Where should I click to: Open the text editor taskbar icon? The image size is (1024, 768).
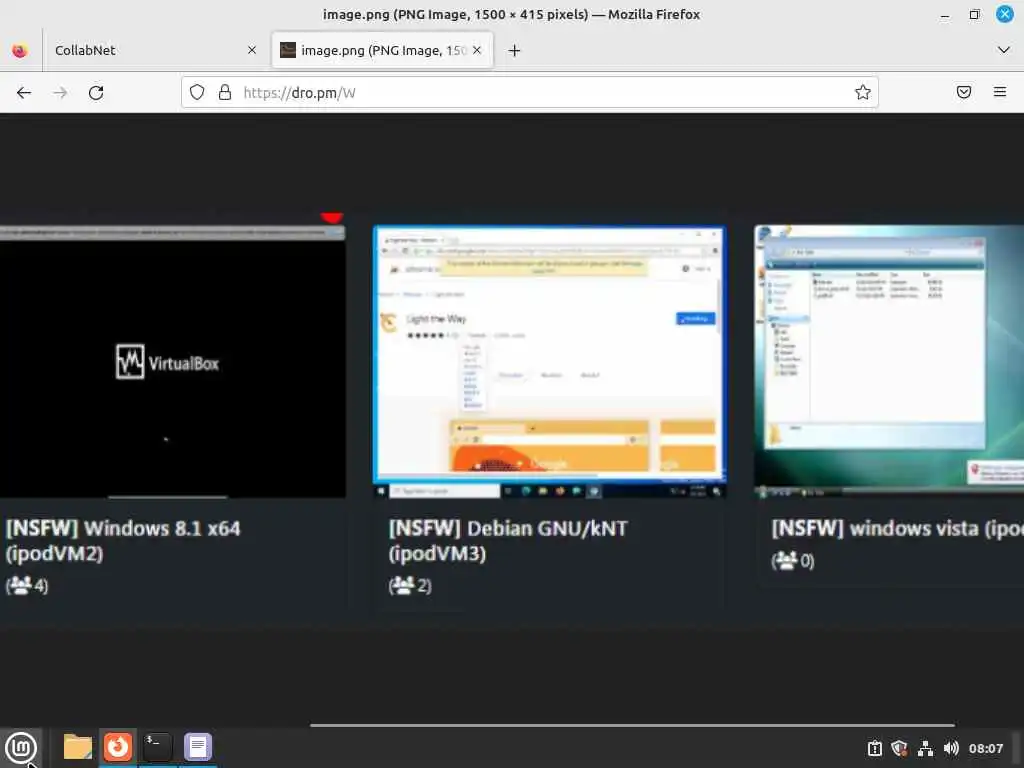pyautogui.click(x=197, y=747)
